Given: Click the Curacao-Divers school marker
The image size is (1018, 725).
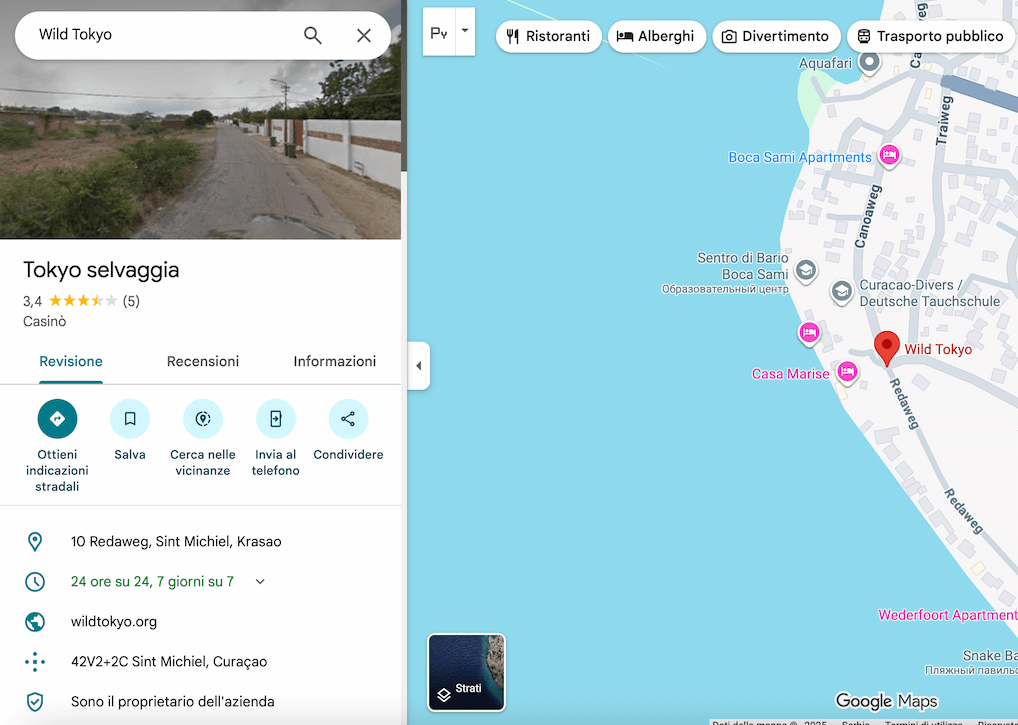Looking at the screenshot, I should click(841, 291).
